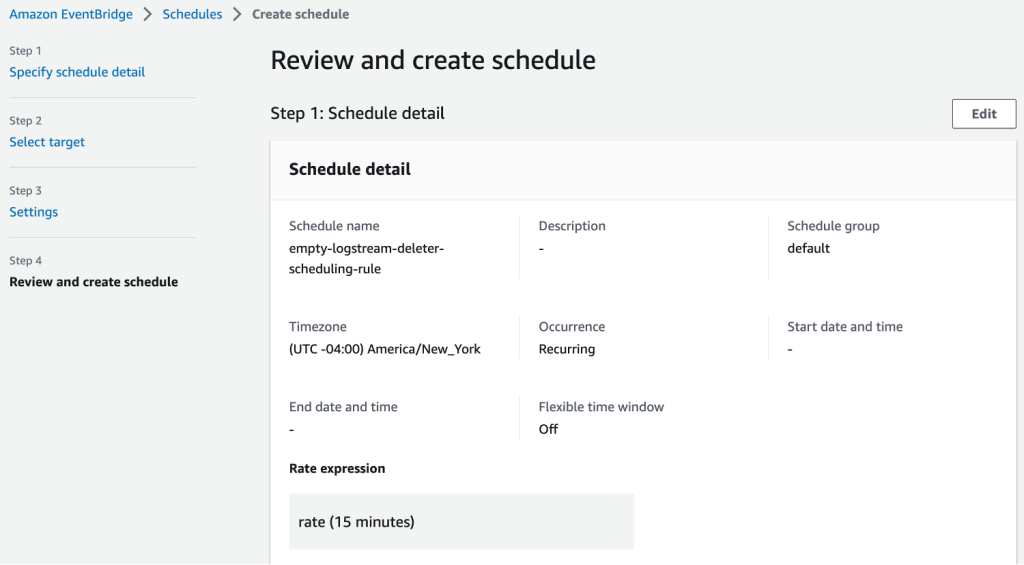Open the Amazon EventBridge breadcrumb link
Screen dimensions: 1024x565
click(71, 14)
